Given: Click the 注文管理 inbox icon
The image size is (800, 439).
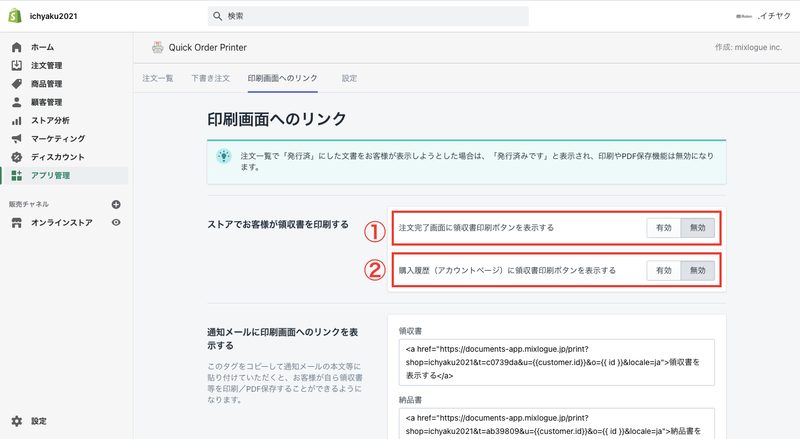Looking at the screenshot, I should point(16,65).
